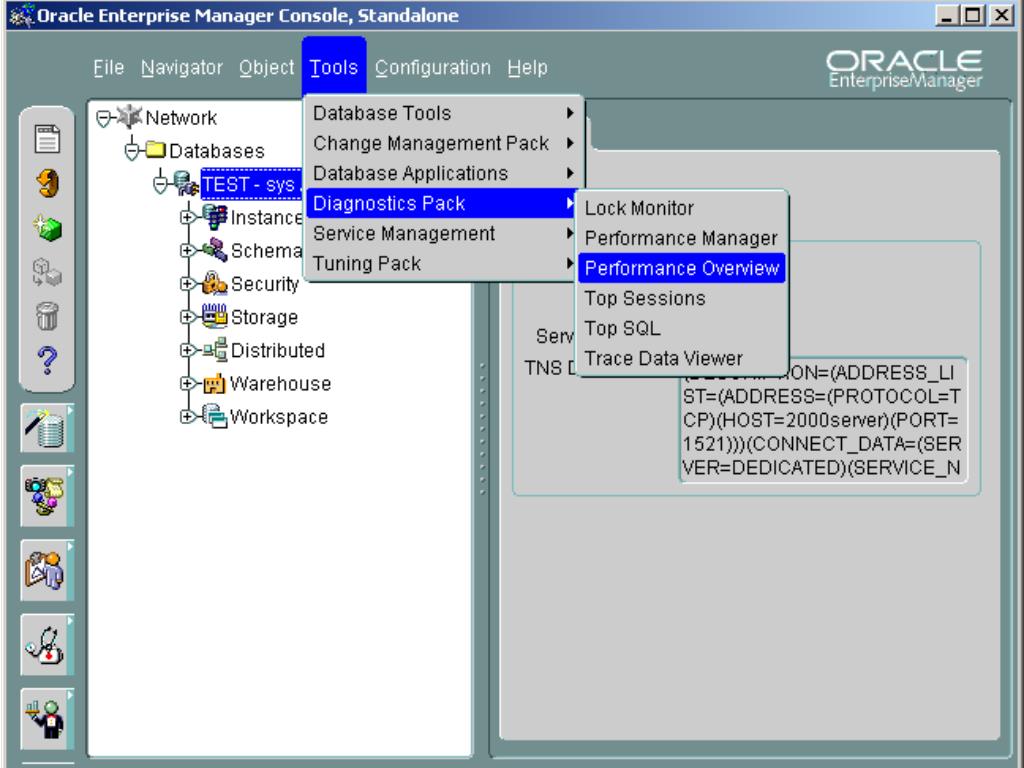1024x768 pixels.
Task: Click the Storage node icon
Action: pyautogui.click(x=215, y=317)
